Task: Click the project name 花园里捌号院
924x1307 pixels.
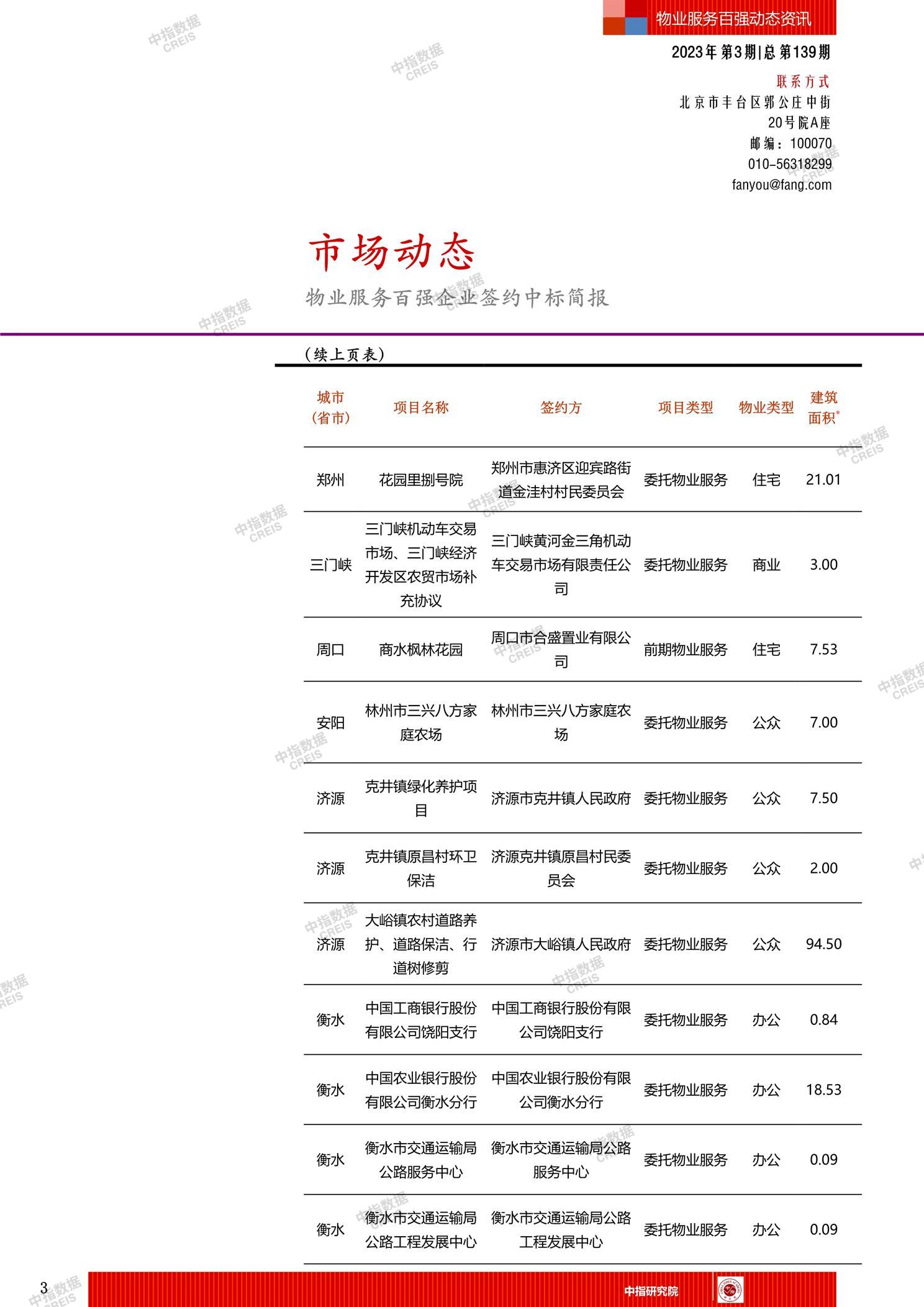Action: point(421,480)
